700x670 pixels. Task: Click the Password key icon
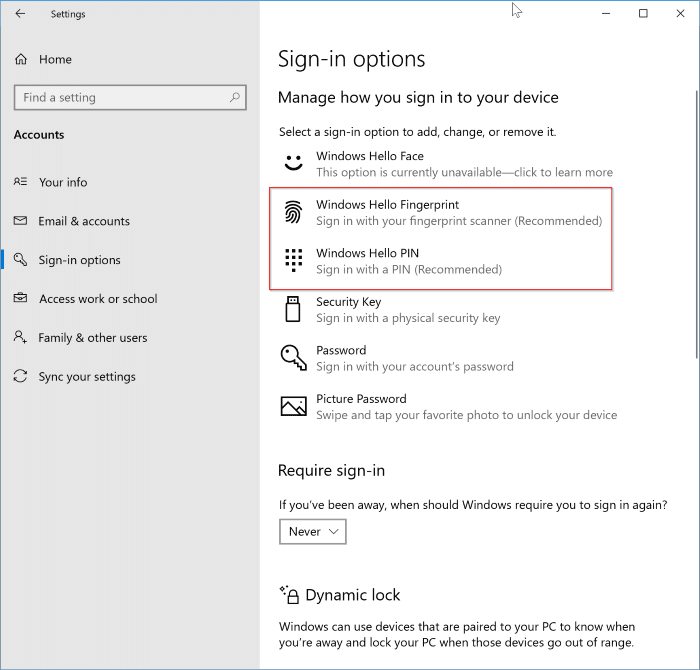[x=293, y=358]
